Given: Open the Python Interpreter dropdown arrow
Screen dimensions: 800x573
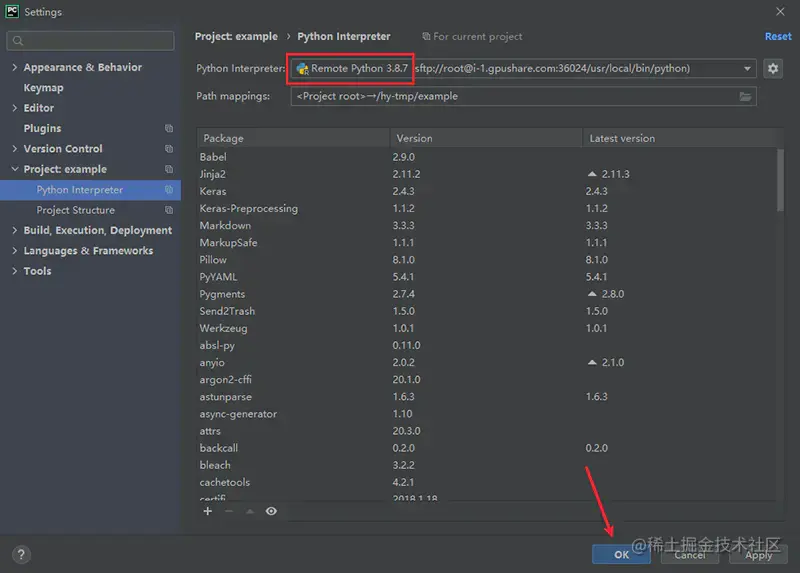Looking at the screenshot, I should pyautogui.click(x=747, y=68).
